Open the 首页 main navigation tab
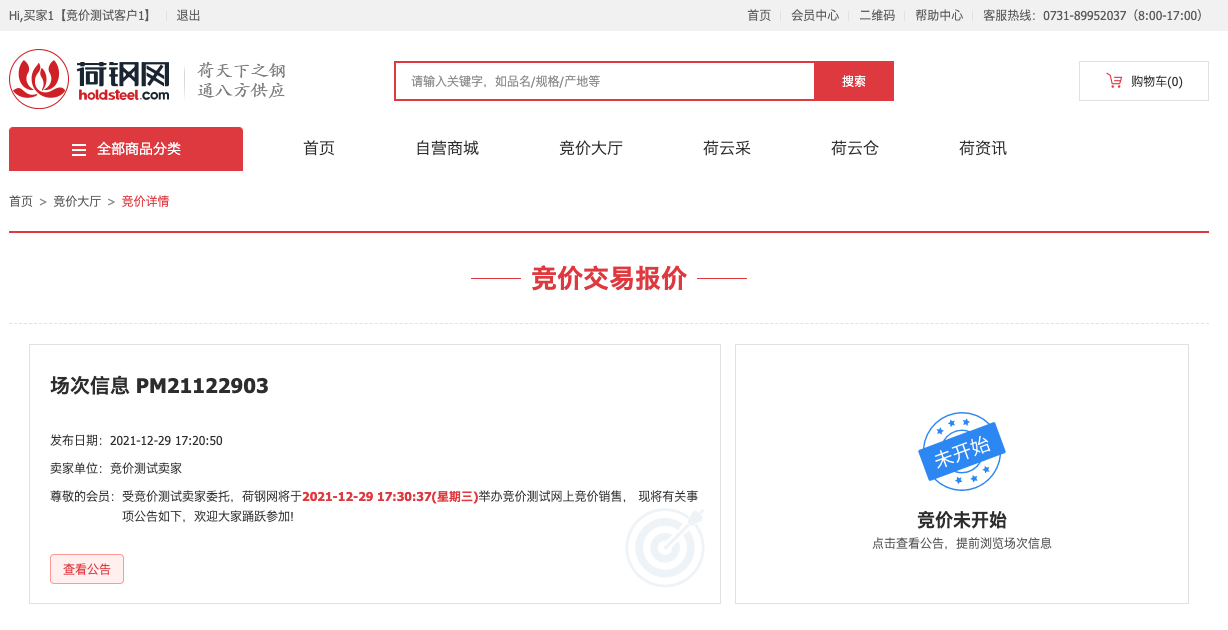The width and height of the screenshot is (1228, 630). tap(319, 149)
